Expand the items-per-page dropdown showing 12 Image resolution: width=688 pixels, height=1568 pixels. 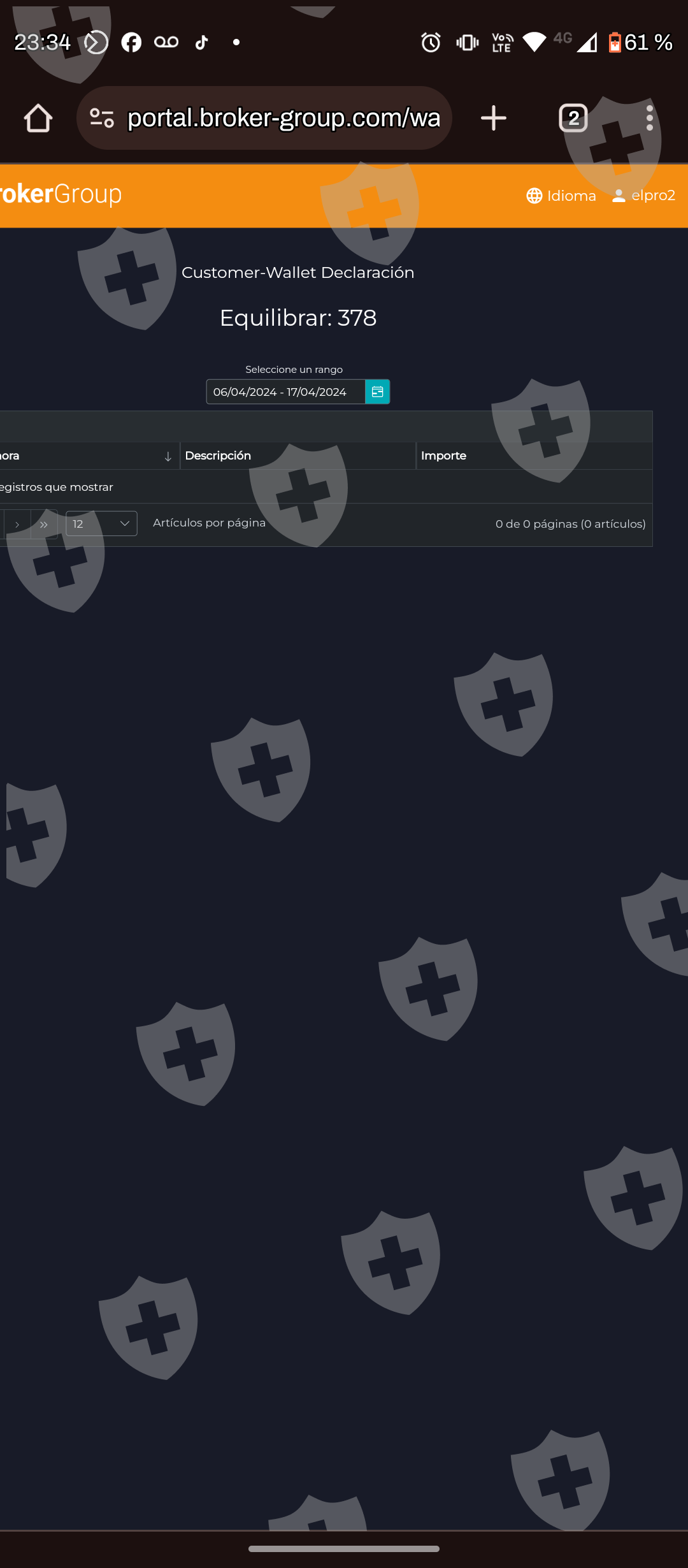click(x=101, y=524)
